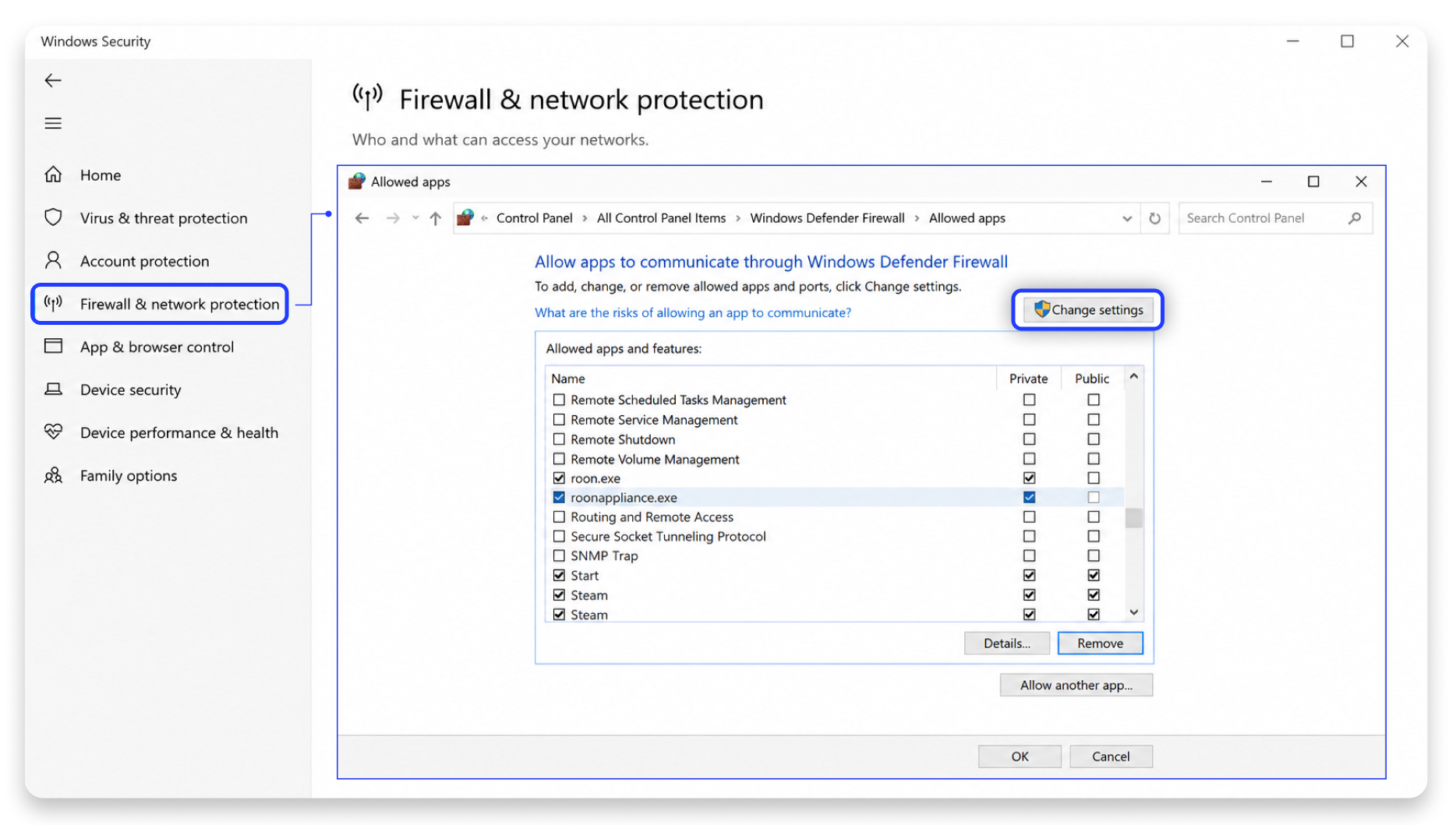Click the Account protection person icon
Viewport: 1456px width, 825px height.
[x=53, y=260]
